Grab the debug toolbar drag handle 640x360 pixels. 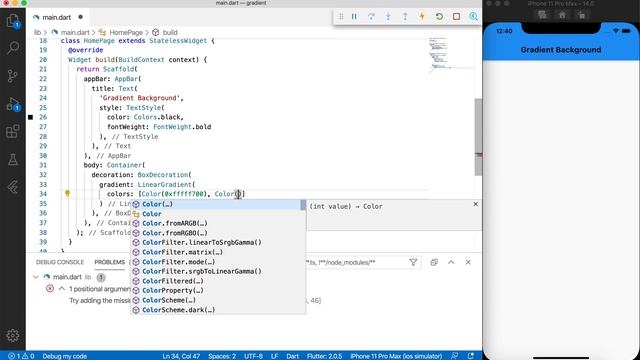coord(341,17)
